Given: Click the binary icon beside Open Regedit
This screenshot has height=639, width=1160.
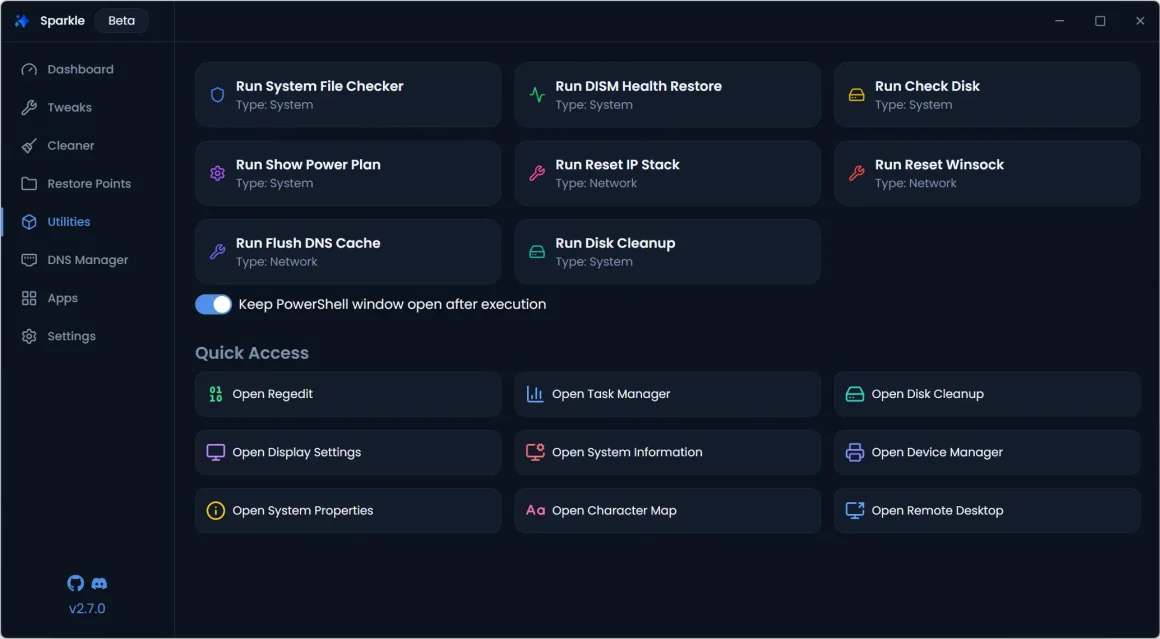Looking at the screenshot, I should tap(215, 394).
